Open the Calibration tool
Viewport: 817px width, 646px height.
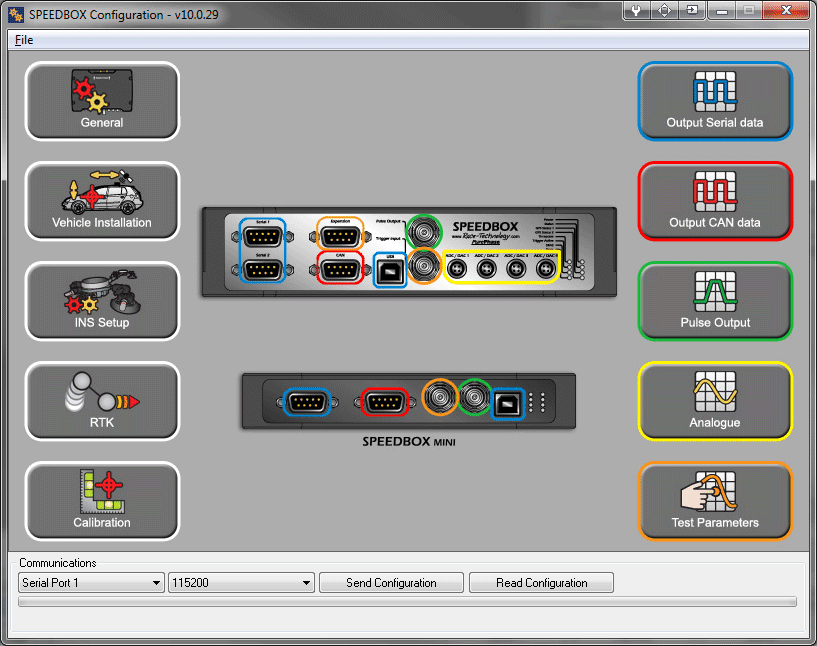pos(102,501)
